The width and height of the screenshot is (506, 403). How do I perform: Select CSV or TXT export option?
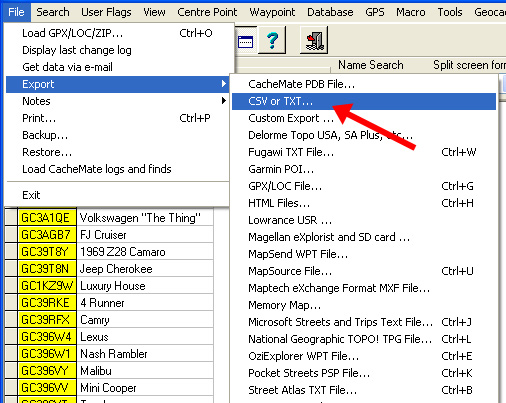364,101
